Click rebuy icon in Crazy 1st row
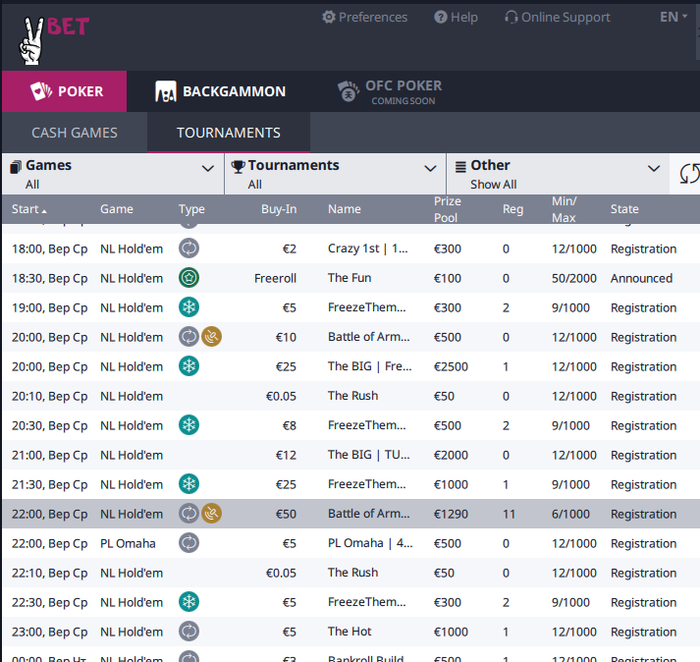The width and height of the screenshot is (700, 662). pos(189,248)
